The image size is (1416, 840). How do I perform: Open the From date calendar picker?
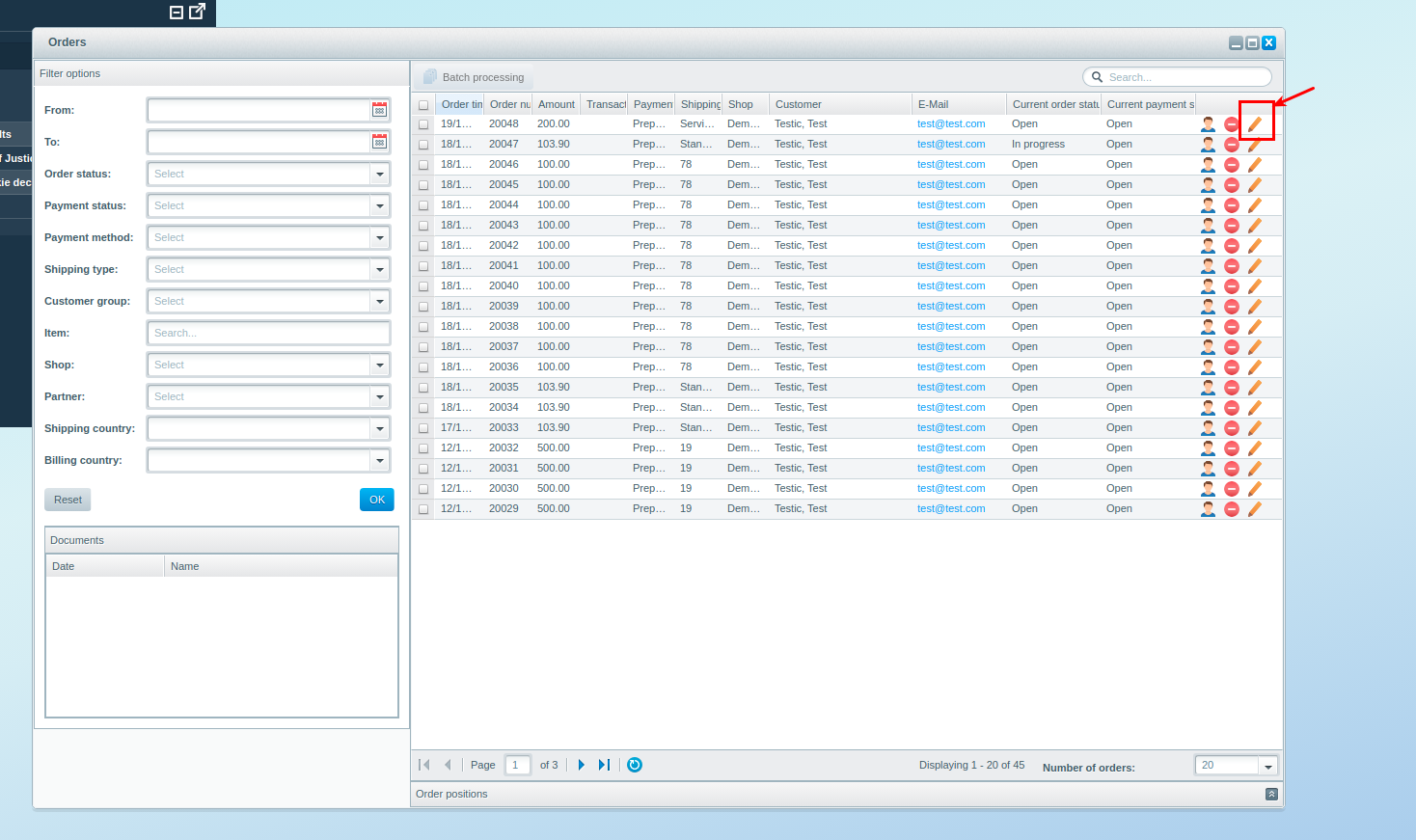pos(380,110)
